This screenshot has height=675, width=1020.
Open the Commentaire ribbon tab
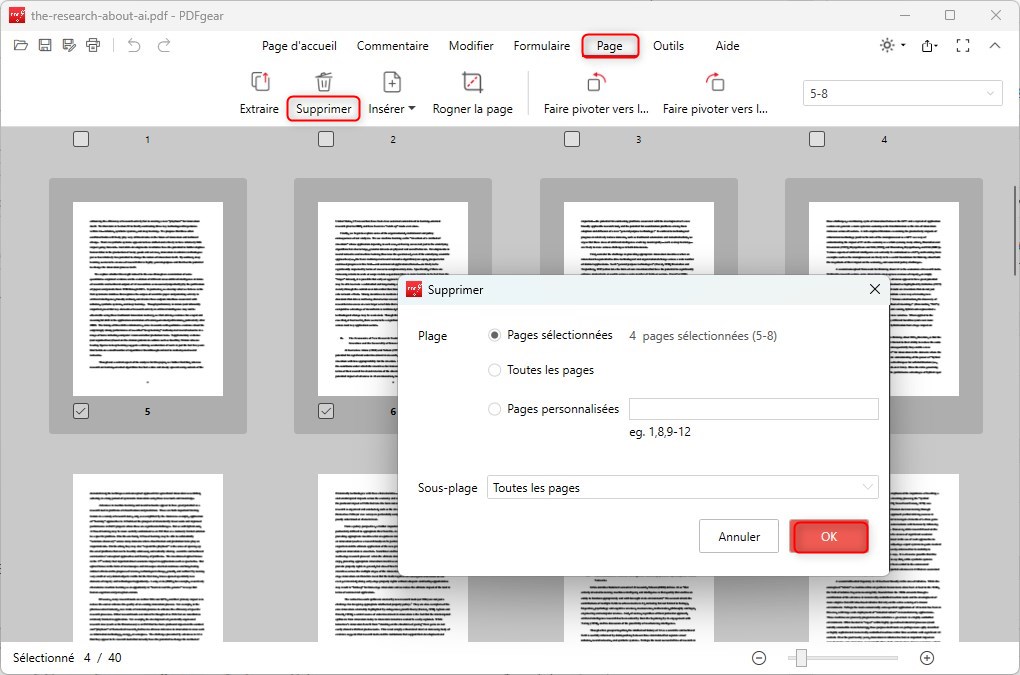pos(392,45)
